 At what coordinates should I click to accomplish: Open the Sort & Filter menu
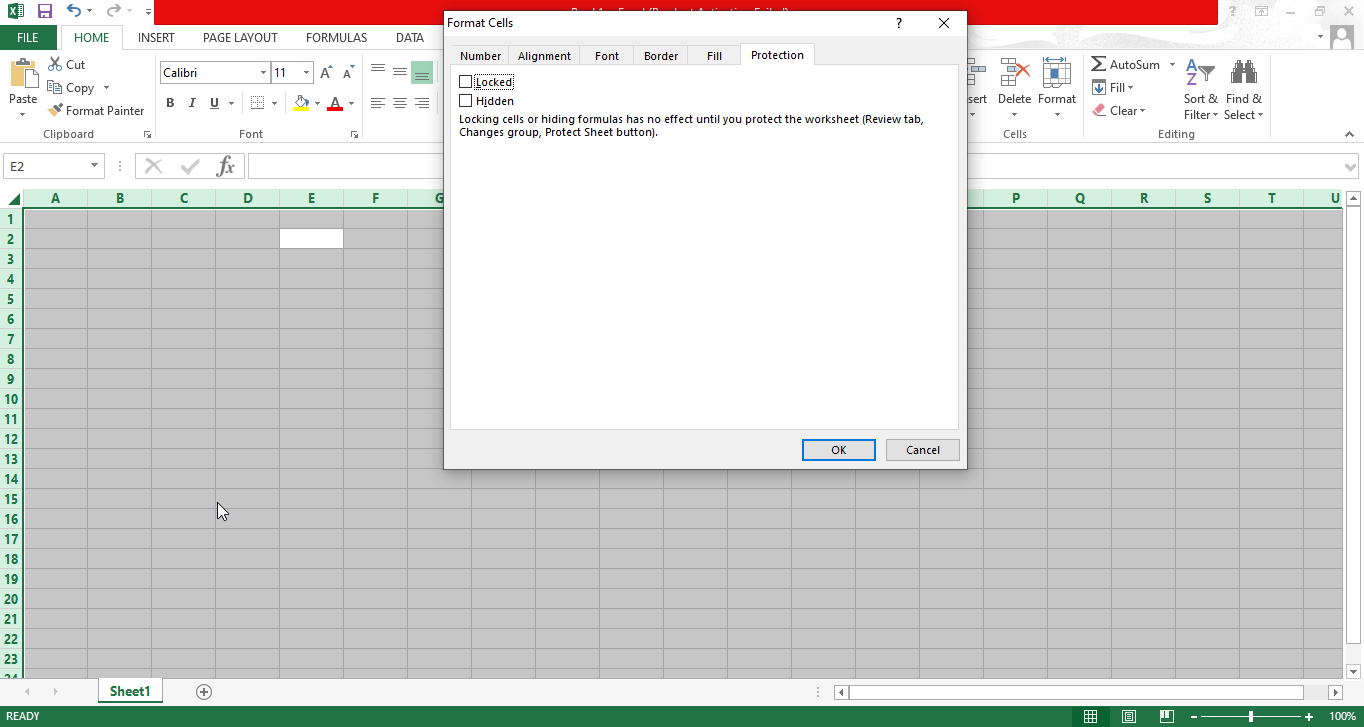pyautogui.click(x=1201, y=88)
